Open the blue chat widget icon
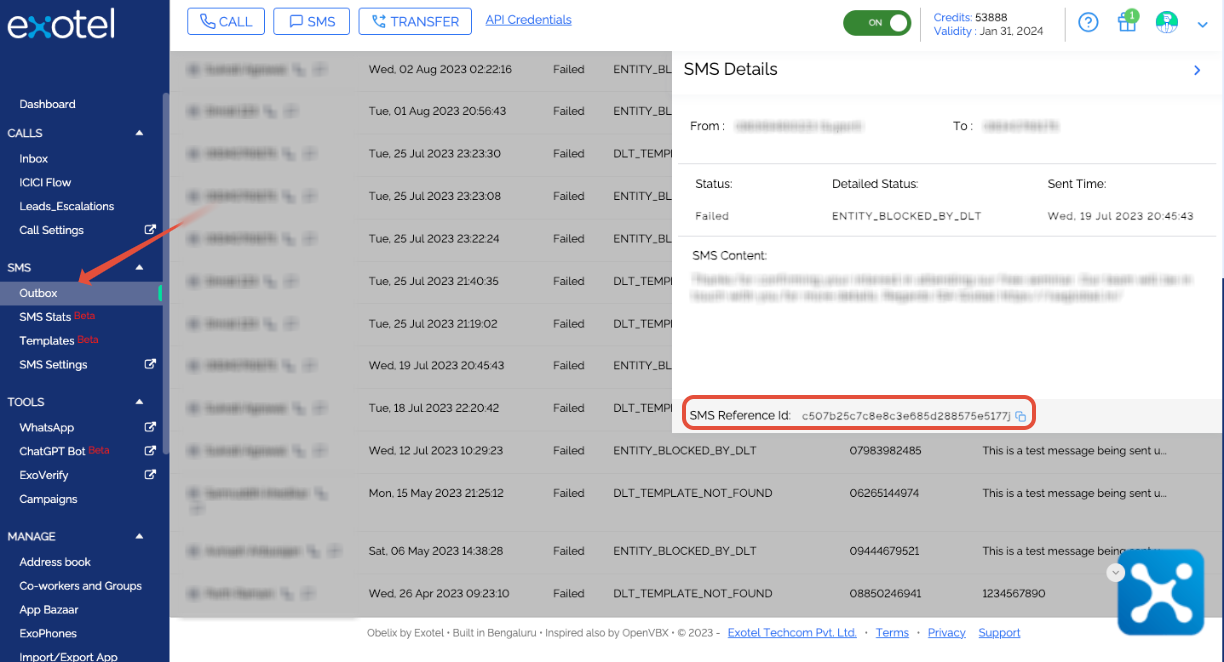 point(1160,592)
